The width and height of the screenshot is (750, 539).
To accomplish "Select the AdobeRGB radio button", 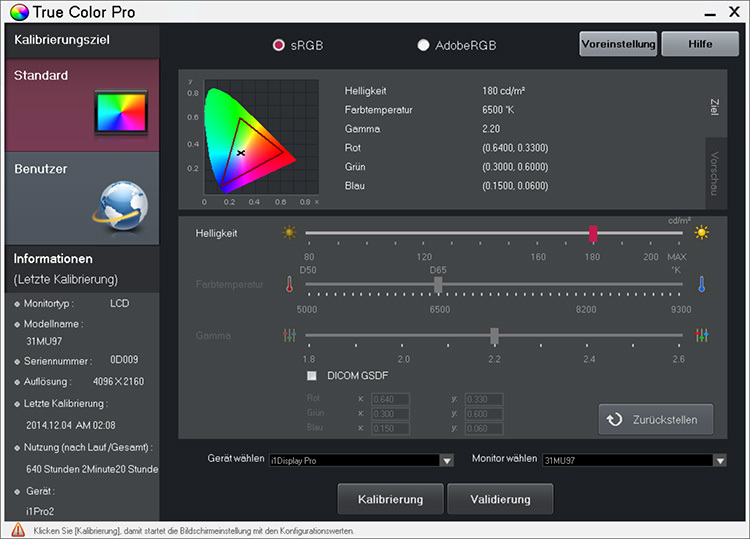I will 423,45.
